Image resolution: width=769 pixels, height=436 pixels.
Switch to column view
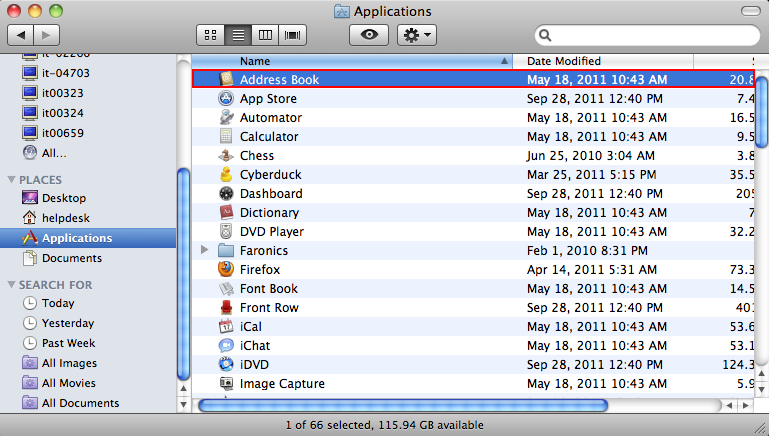pyautogui.click(x=265, y=35)
